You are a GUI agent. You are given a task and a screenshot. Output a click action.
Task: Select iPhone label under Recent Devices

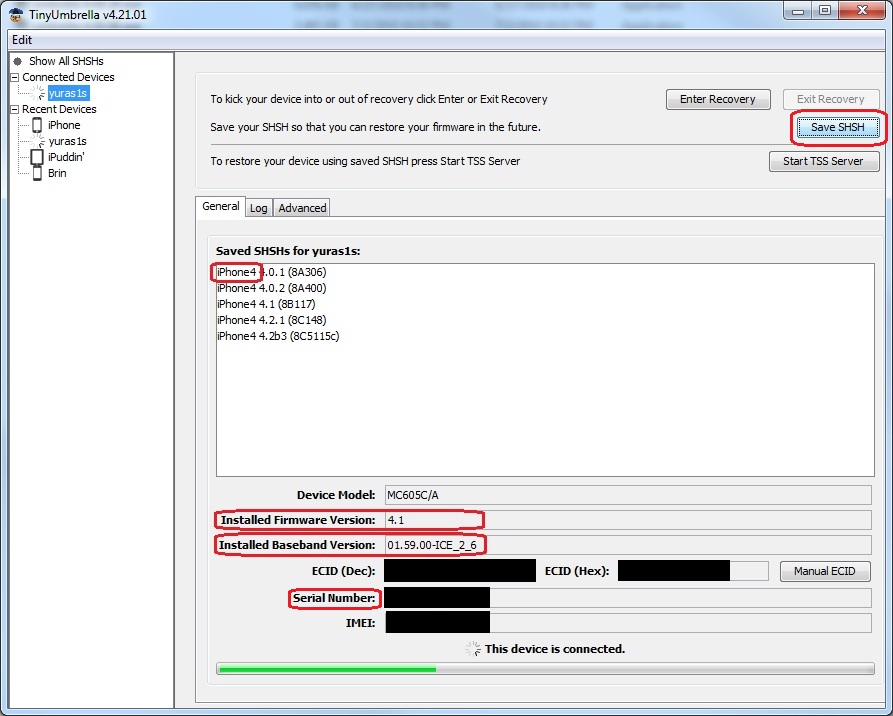point(64,125)
